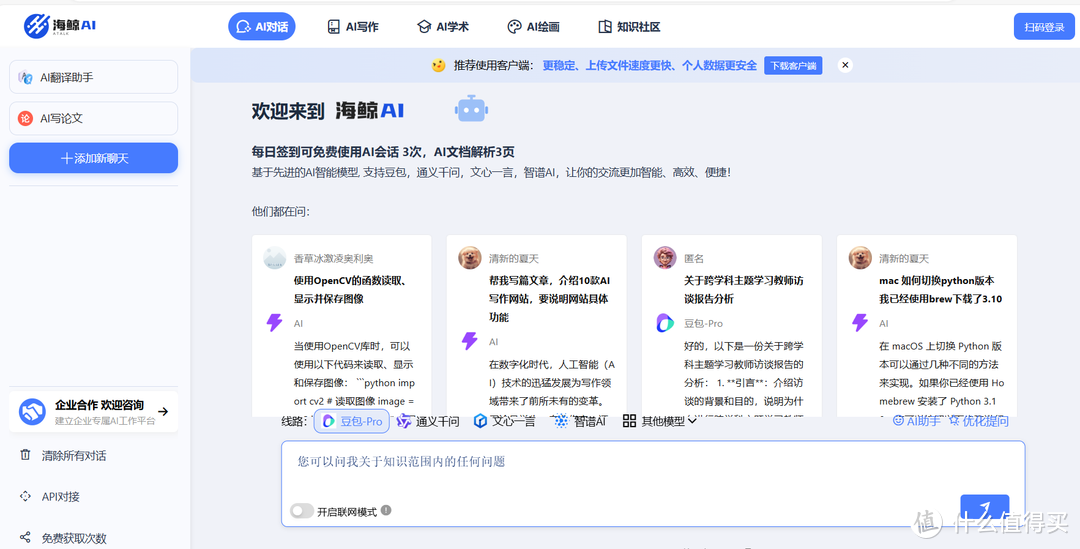Viewport: 1080px width, 549px height.
Task: Open API对接
Action: click(x=61, y=497)
